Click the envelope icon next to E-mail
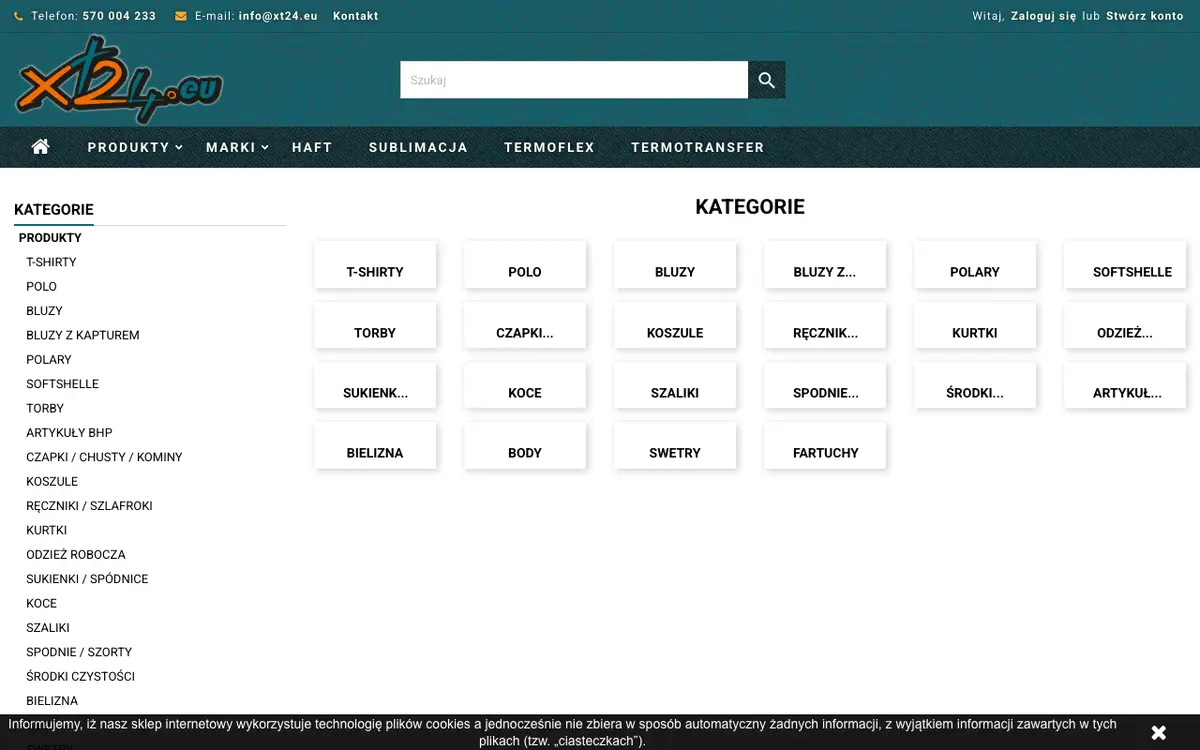Image resolution: width=1200 pixels, height=750 pixels. coord(181,16)
